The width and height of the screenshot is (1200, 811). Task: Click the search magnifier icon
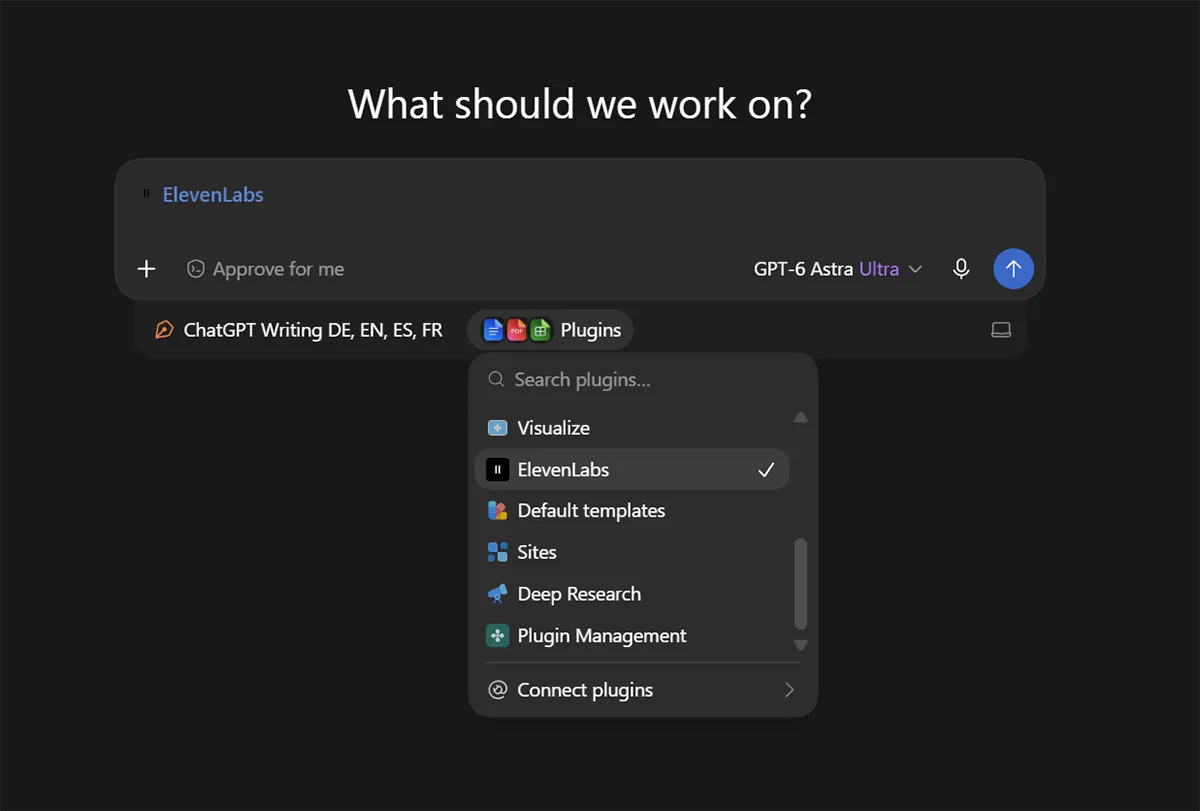point(496,380)
